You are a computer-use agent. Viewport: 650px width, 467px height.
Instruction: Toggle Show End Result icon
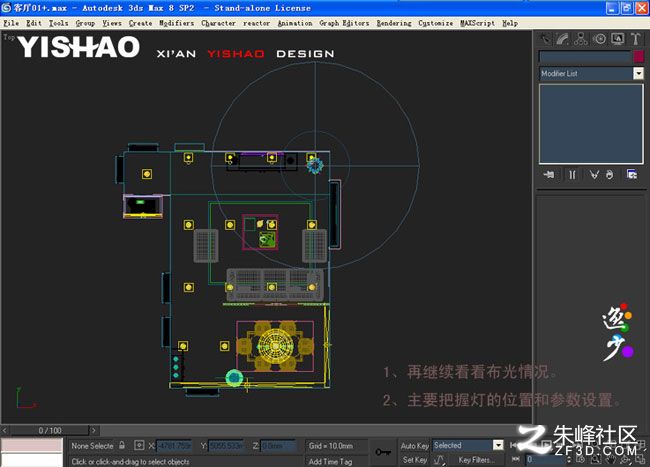572,174
